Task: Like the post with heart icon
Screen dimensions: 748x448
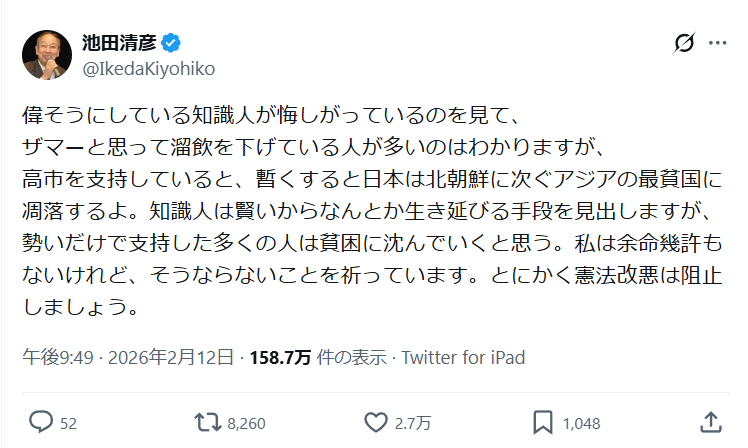Action: click(x=376, y=422)
